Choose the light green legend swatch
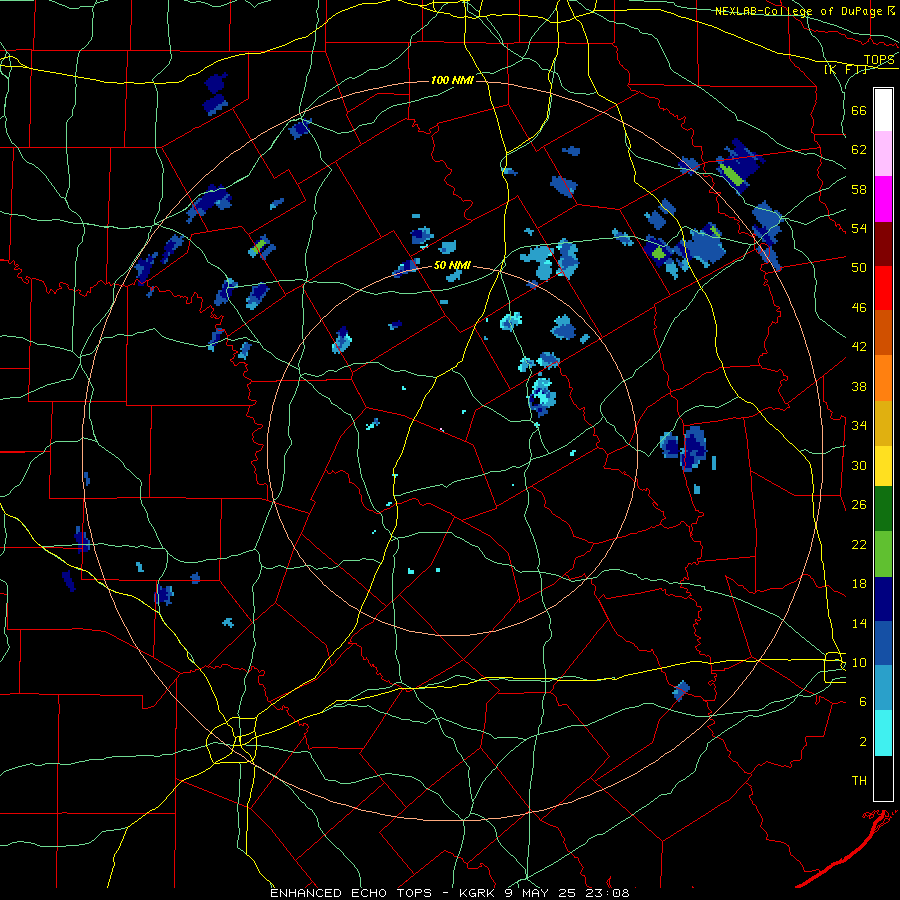Viewport: 900px width, 900px height. pos(883,554)
